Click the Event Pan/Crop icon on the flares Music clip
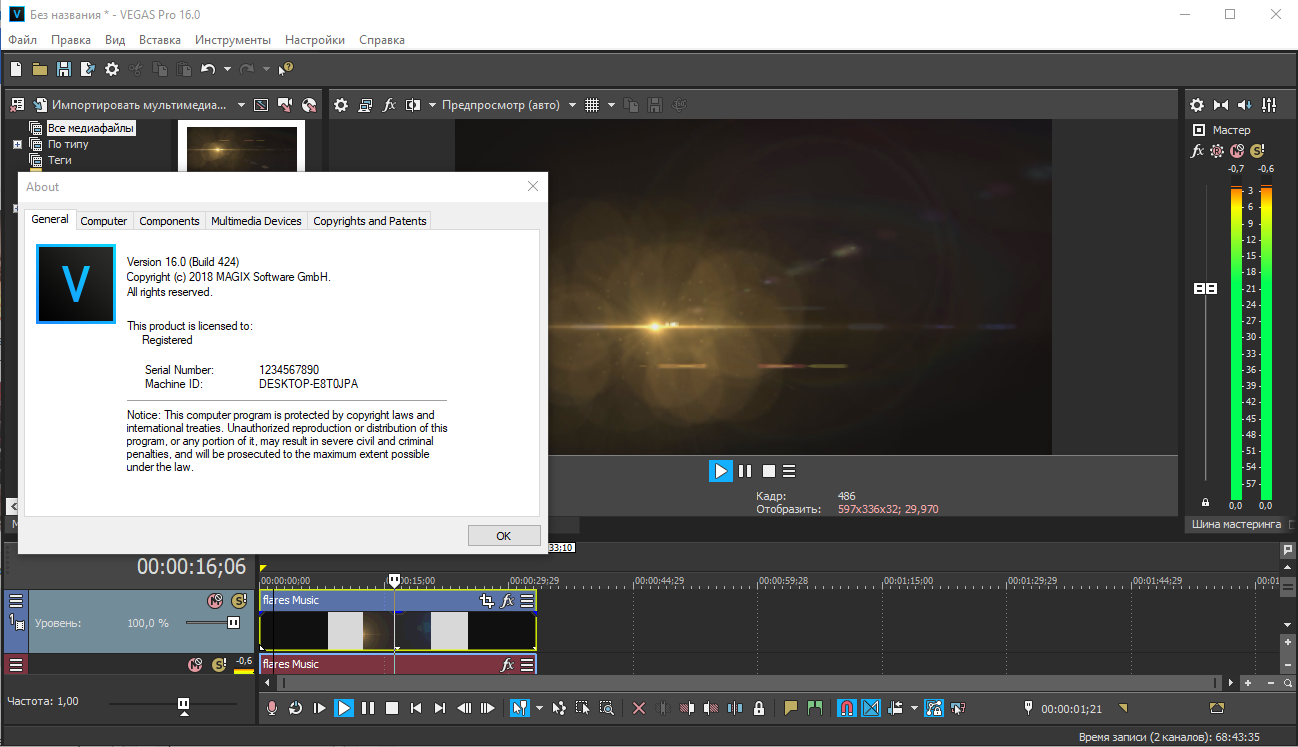Screen dimensions: 1298x747 point(487,601)
